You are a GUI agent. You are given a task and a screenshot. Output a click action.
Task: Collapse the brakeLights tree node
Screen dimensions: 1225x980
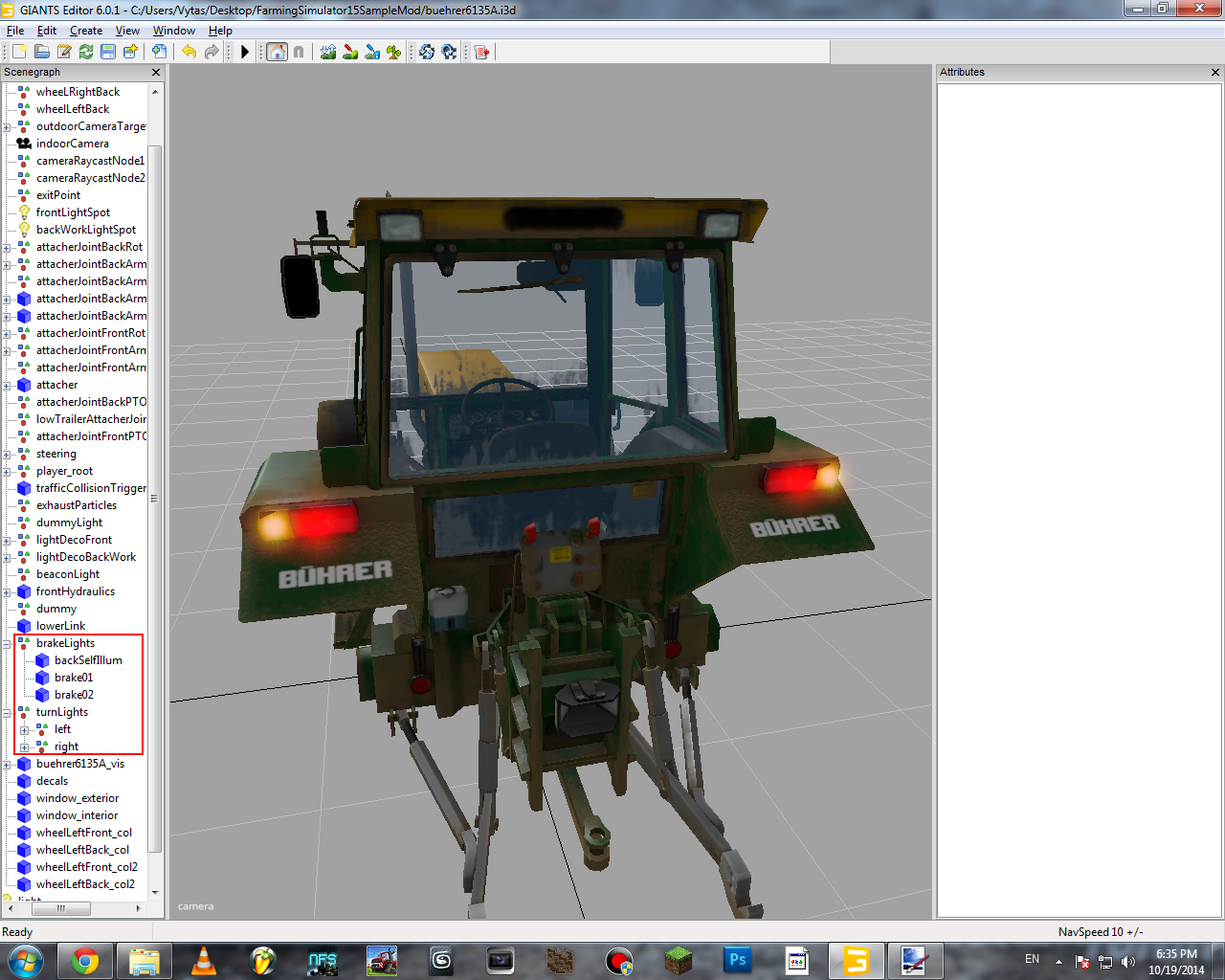(x=7, y=644)
